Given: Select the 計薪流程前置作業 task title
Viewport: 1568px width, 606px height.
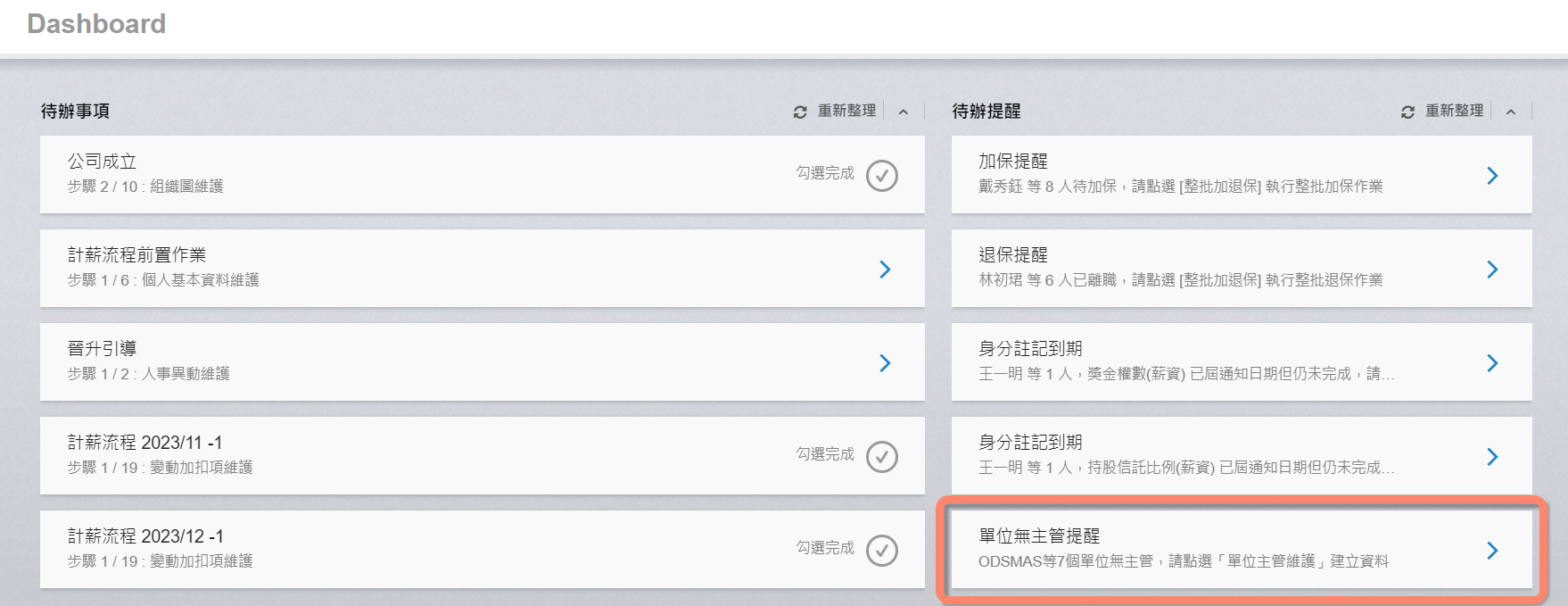Looking at the screenshot, I should (x=136, y=255).
